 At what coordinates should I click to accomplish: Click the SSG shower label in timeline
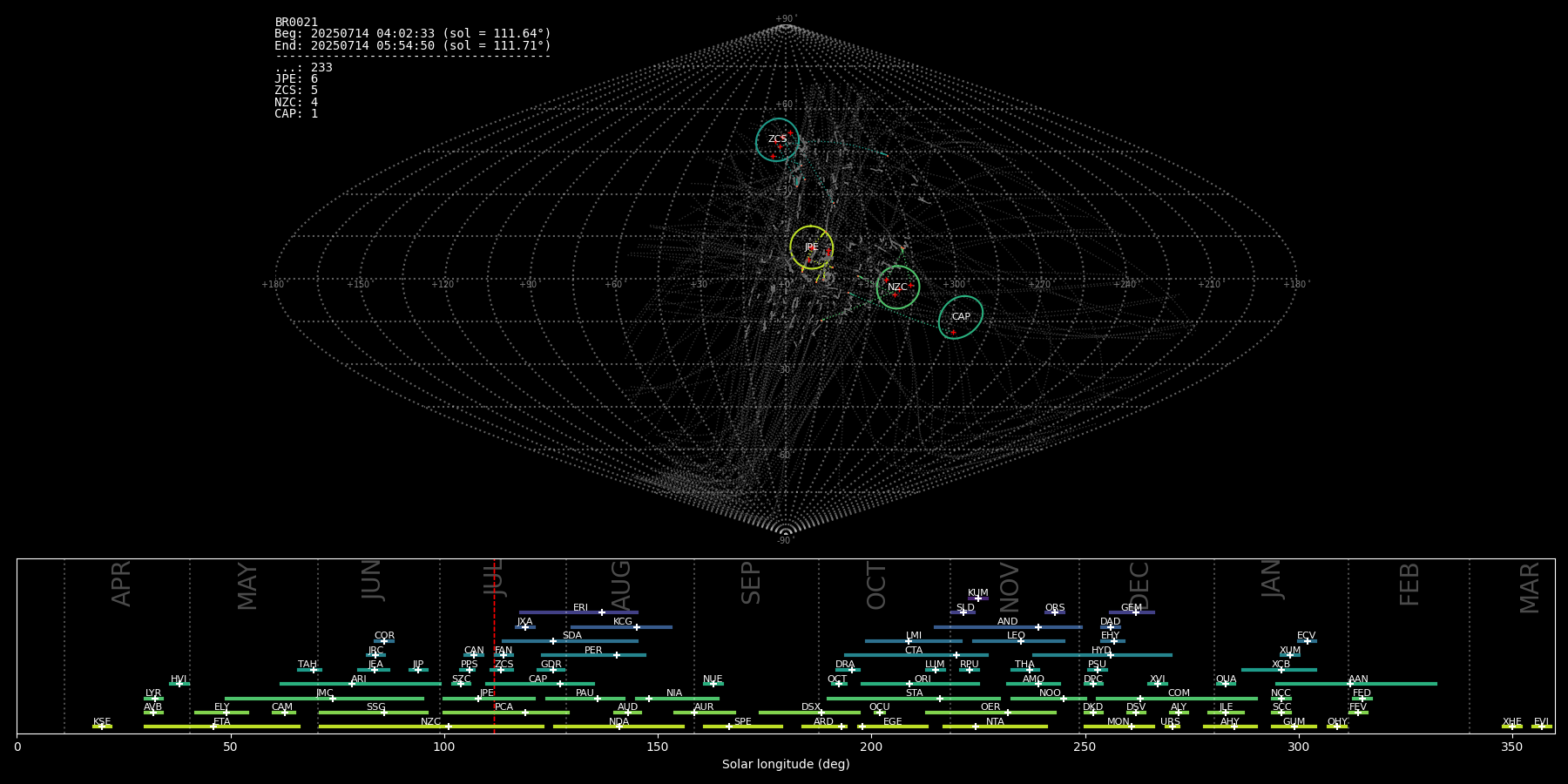point(375,707)
